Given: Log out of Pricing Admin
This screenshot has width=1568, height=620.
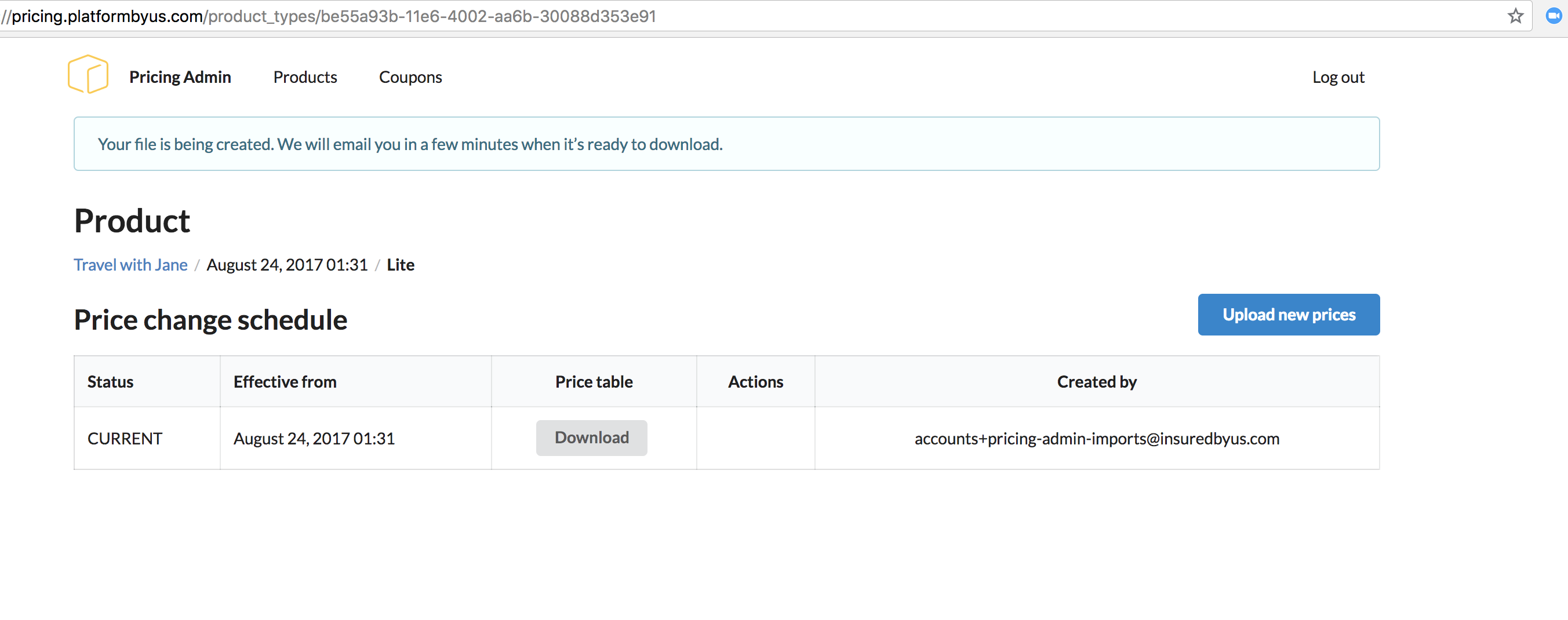Looking at the screenshot, I should click(1337, 77).
